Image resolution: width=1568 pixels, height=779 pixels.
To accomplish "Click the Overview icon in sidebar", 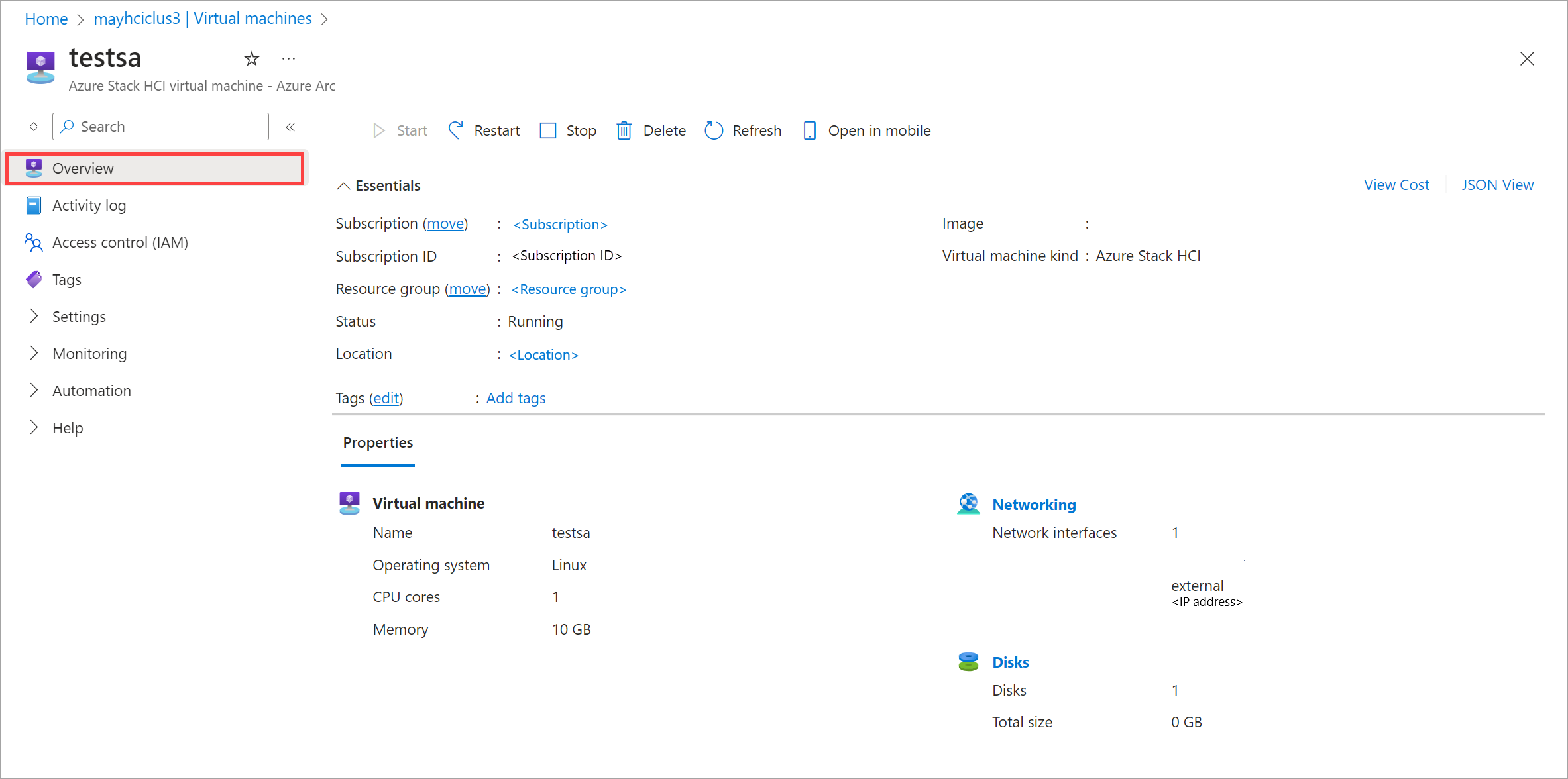I will tap(34, 168).
